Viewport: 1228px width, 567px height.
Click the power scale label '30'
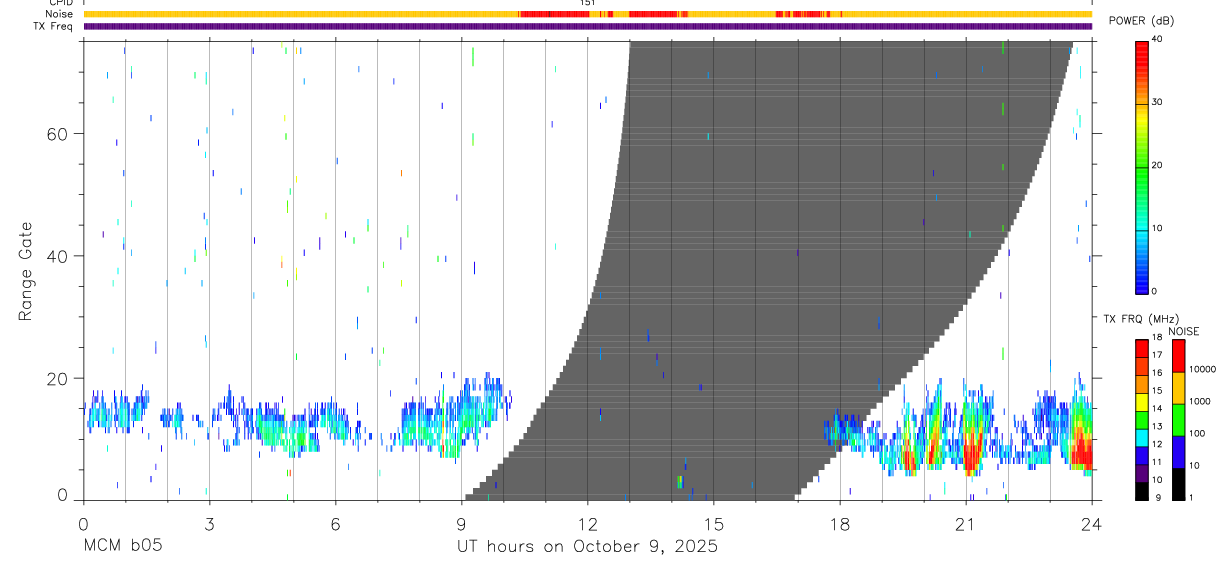pyautogui.click(x=1157, y=102)
